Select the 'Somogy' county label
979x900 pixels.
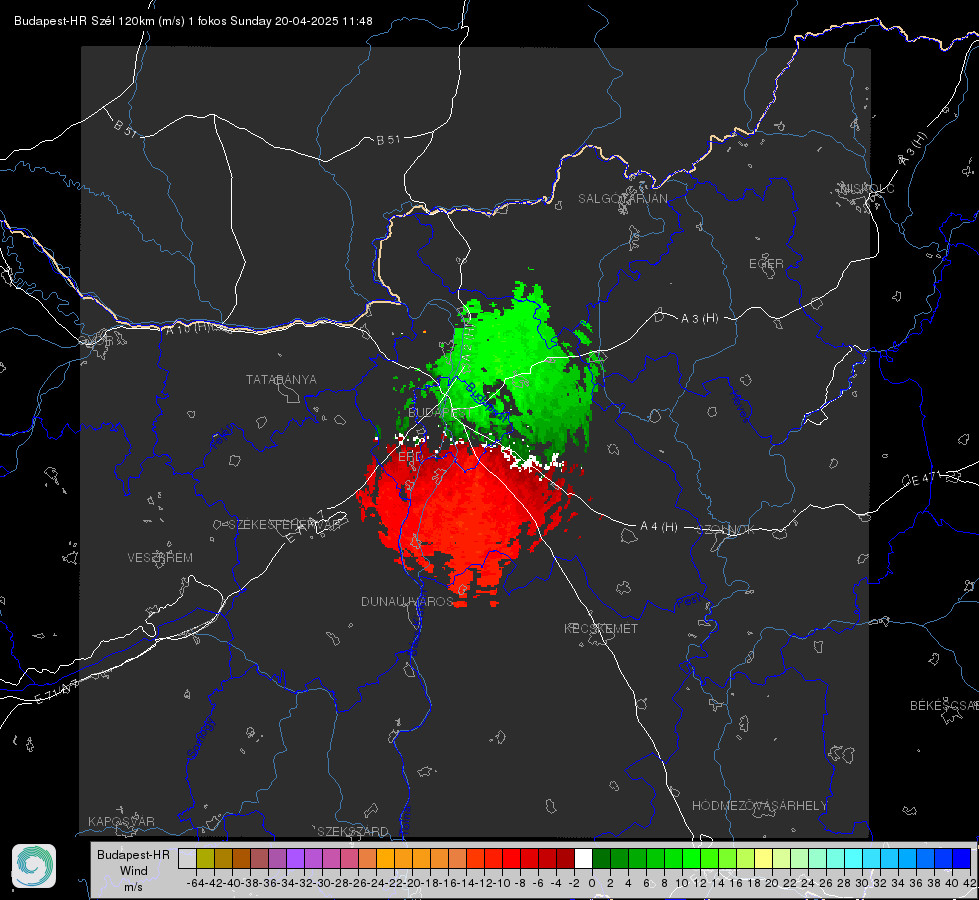coord(200,738)
